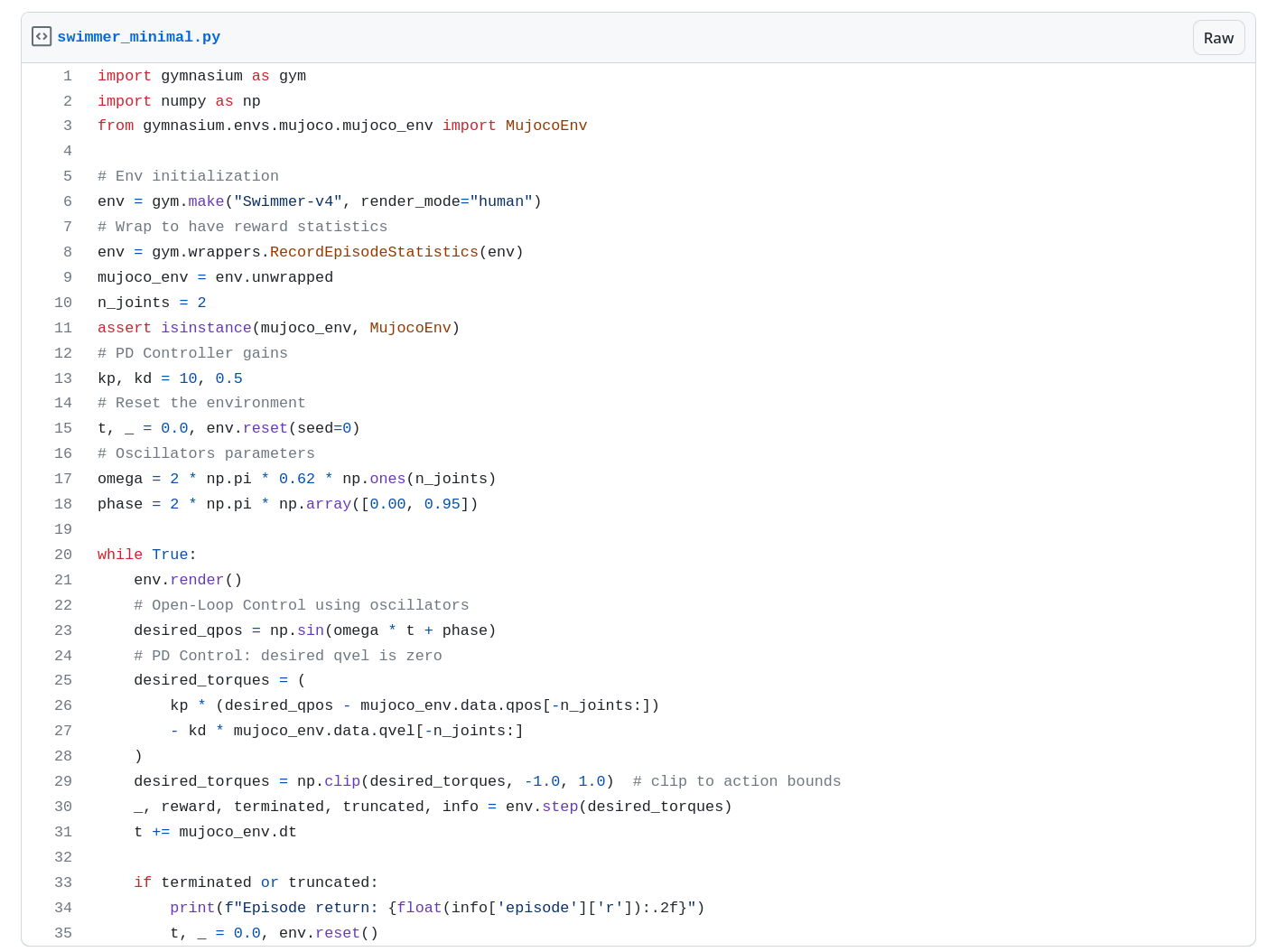Click '# PD Control: desired qvel is zero' comment
Image resolution: width=1267 pixels, height=952 pixels.
pos(288,656)
